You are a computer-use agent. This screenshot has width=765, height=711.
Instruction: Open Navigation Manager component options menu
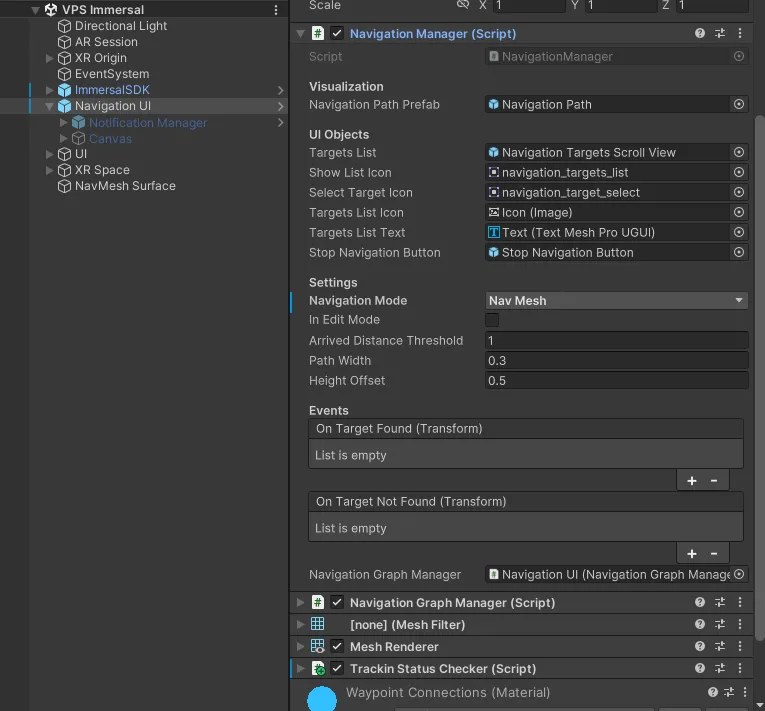point(740,33)
